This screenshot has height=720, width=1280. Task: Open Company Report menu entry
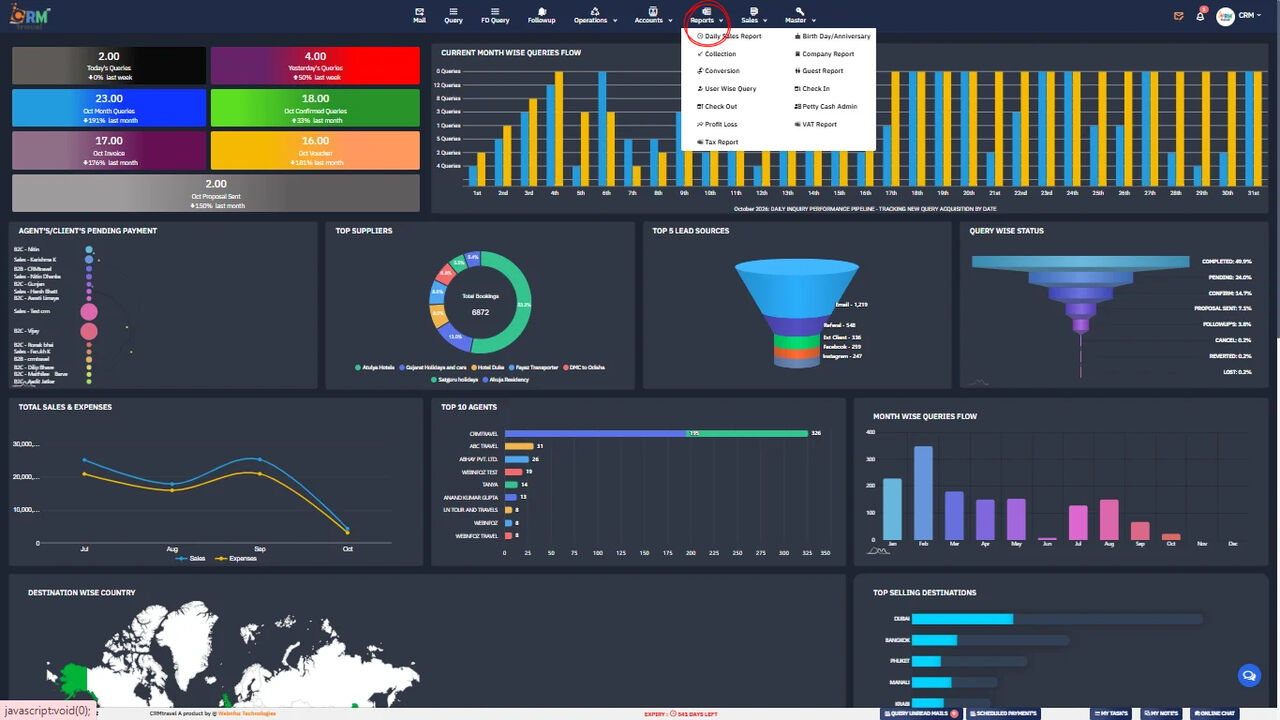pos(825,54)
